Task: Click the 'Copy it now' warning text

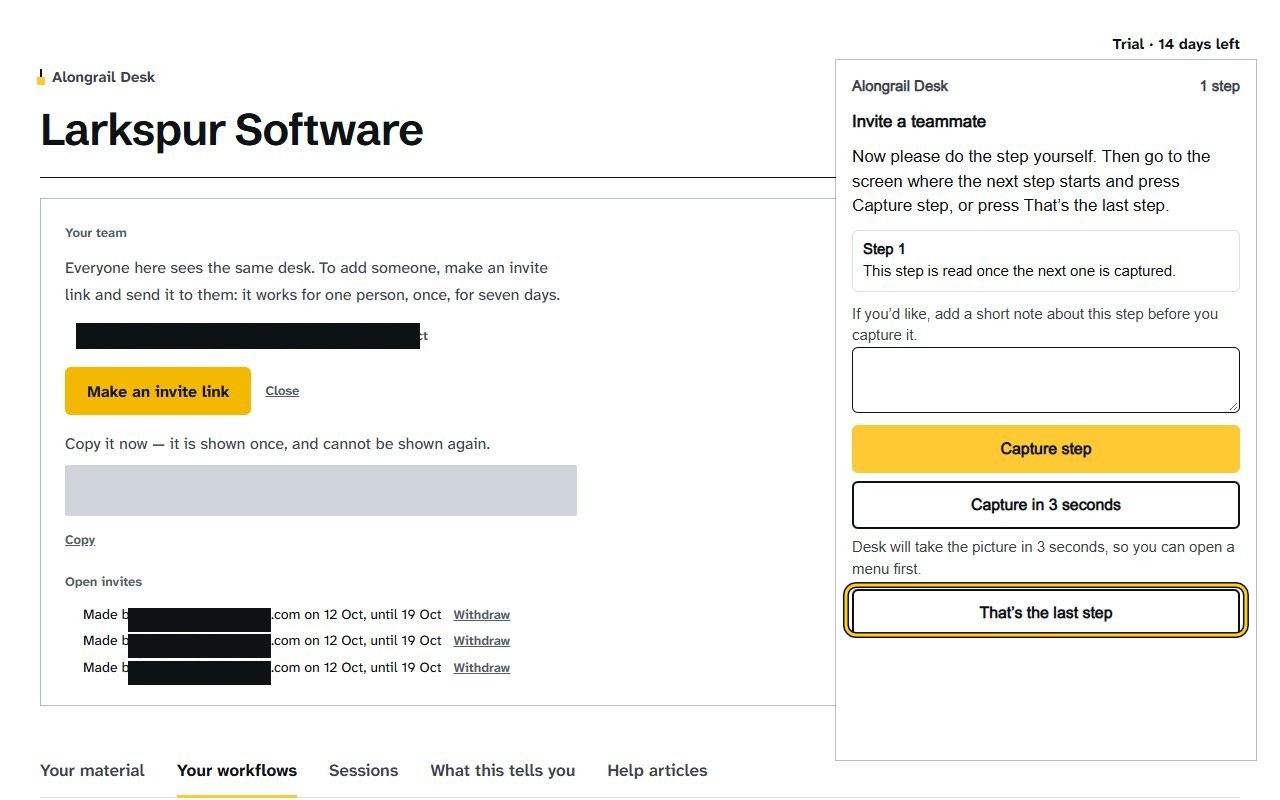Action: coord(278,444)
